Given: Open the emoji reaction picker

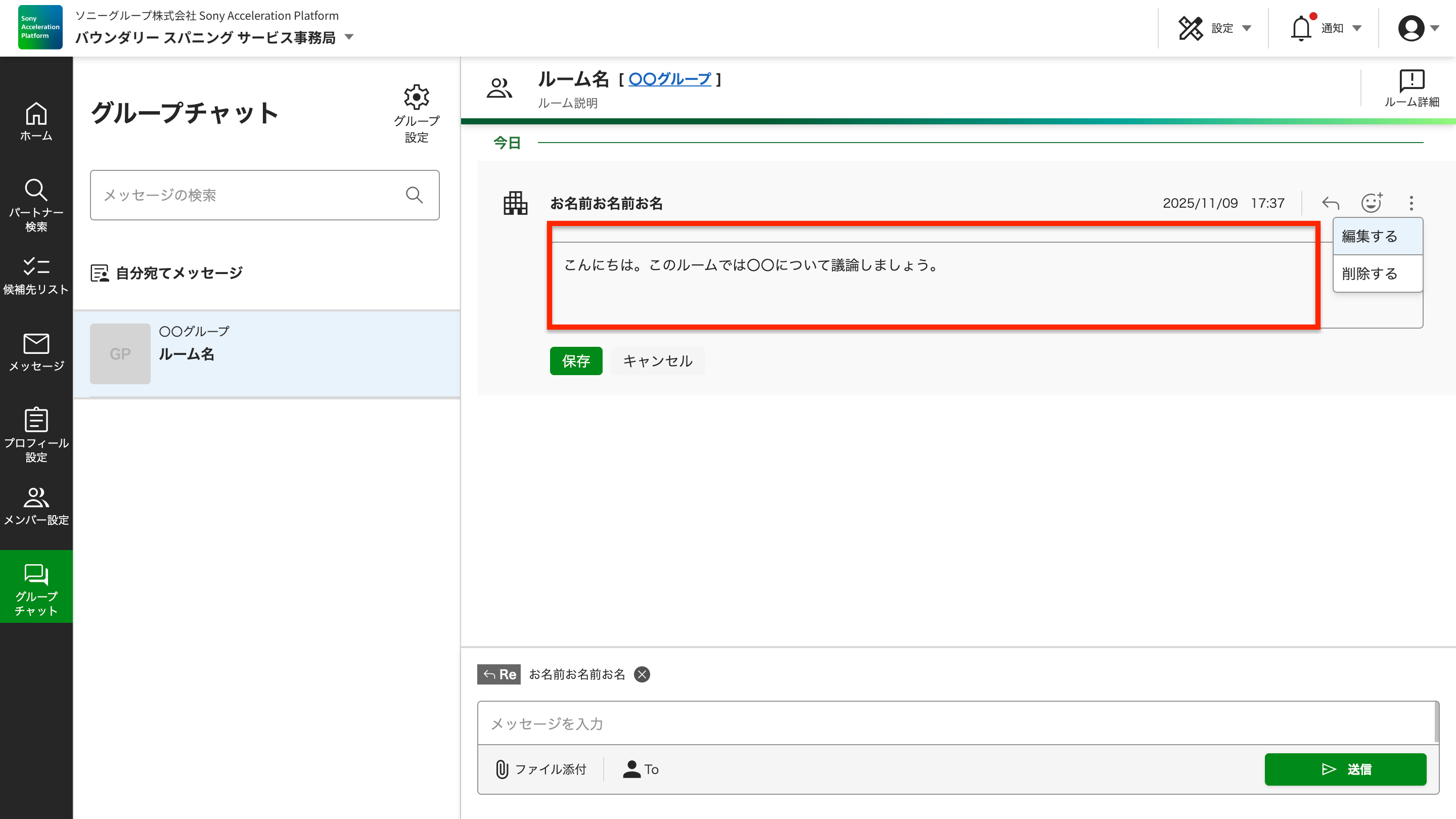Looking at the screenshot, I should point(1371,203).
